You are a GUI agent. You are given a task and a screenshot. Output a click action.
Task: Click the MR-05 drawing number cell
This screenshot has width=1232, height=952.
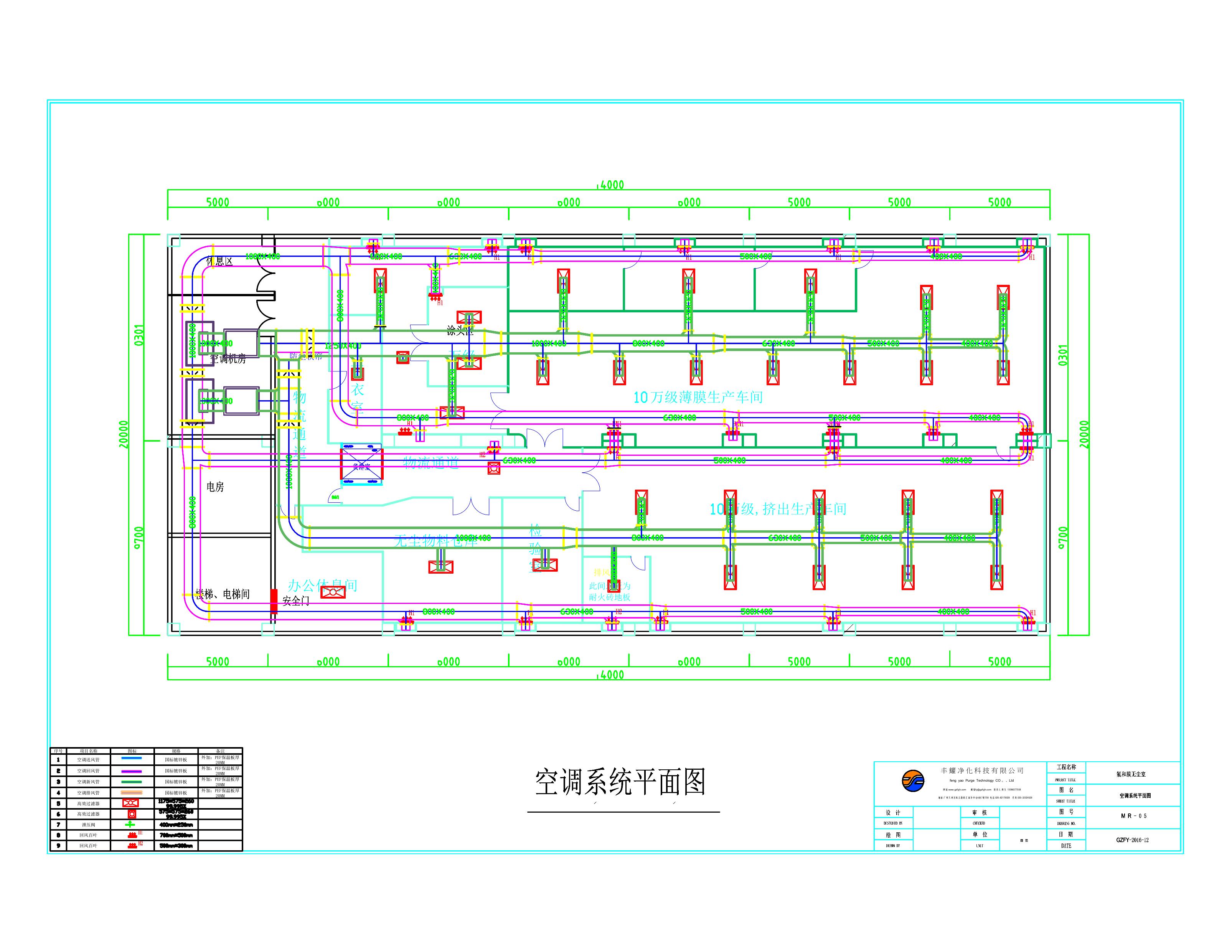tap(1134, 816)
